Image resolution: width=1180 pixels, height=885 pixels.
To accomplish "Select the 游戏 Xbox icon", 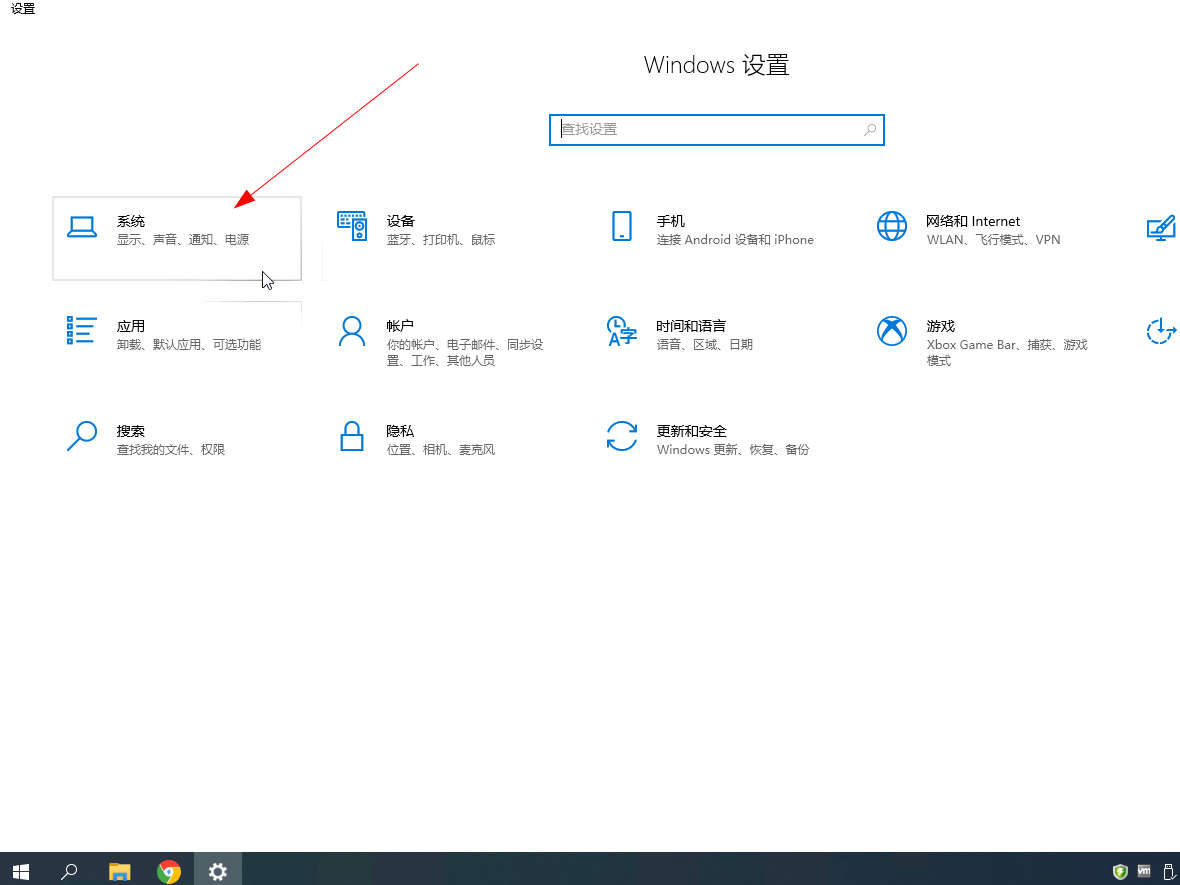I will tap(891, 331).
